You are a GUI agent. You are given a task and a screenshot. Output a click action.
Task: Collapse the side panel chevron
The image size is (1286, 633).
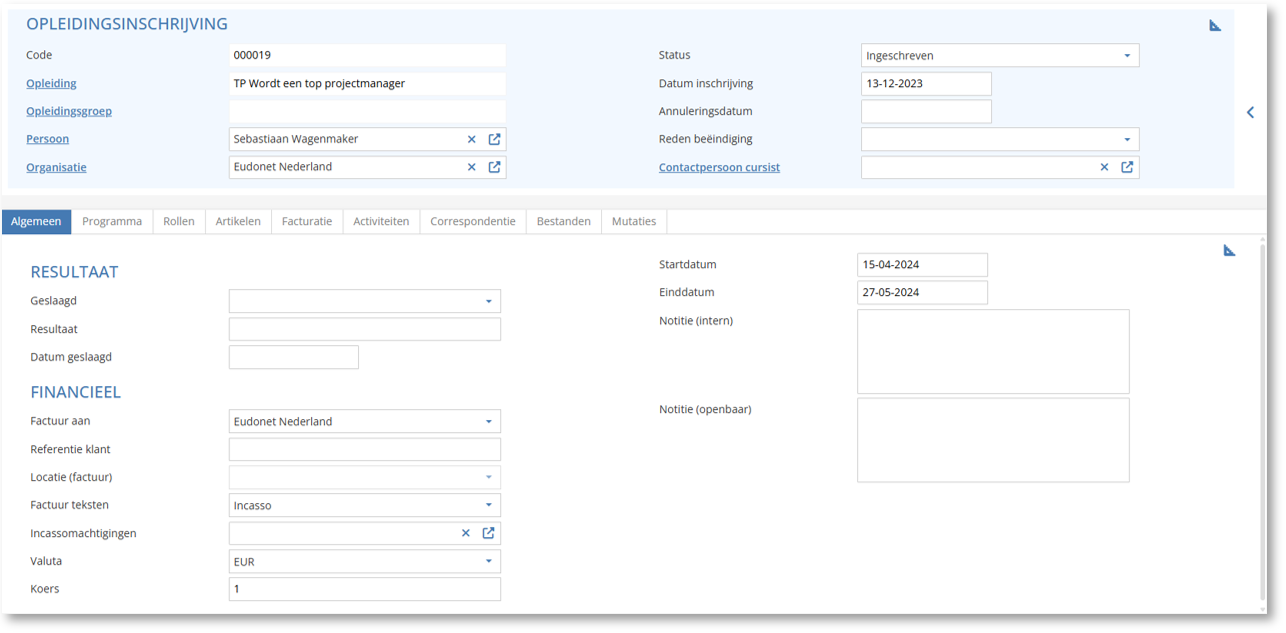[1250, 113]
